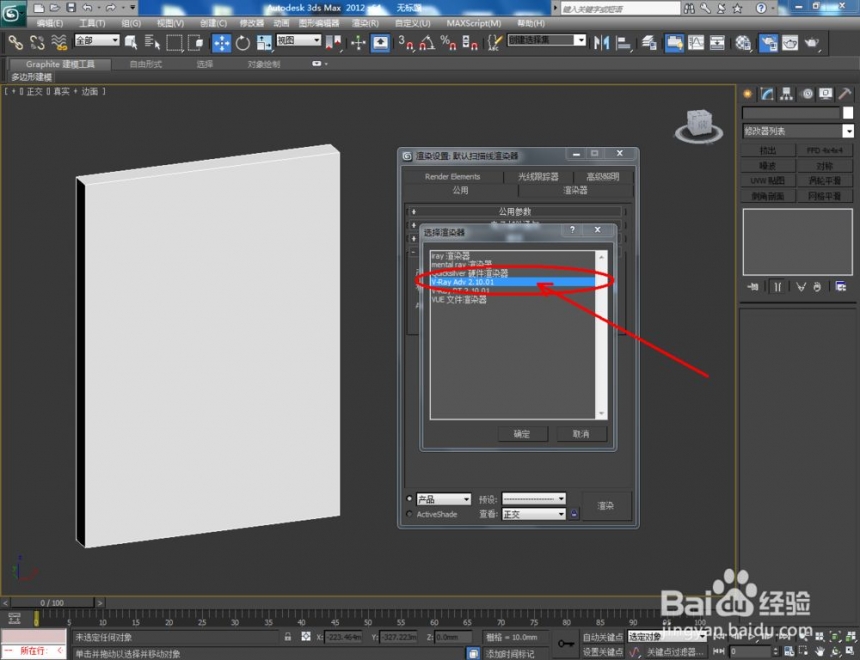The width and height of the screenshot is (860, 660).
Task: Activate the Select and Rotate tool
Action: click(x=242, y=42)
